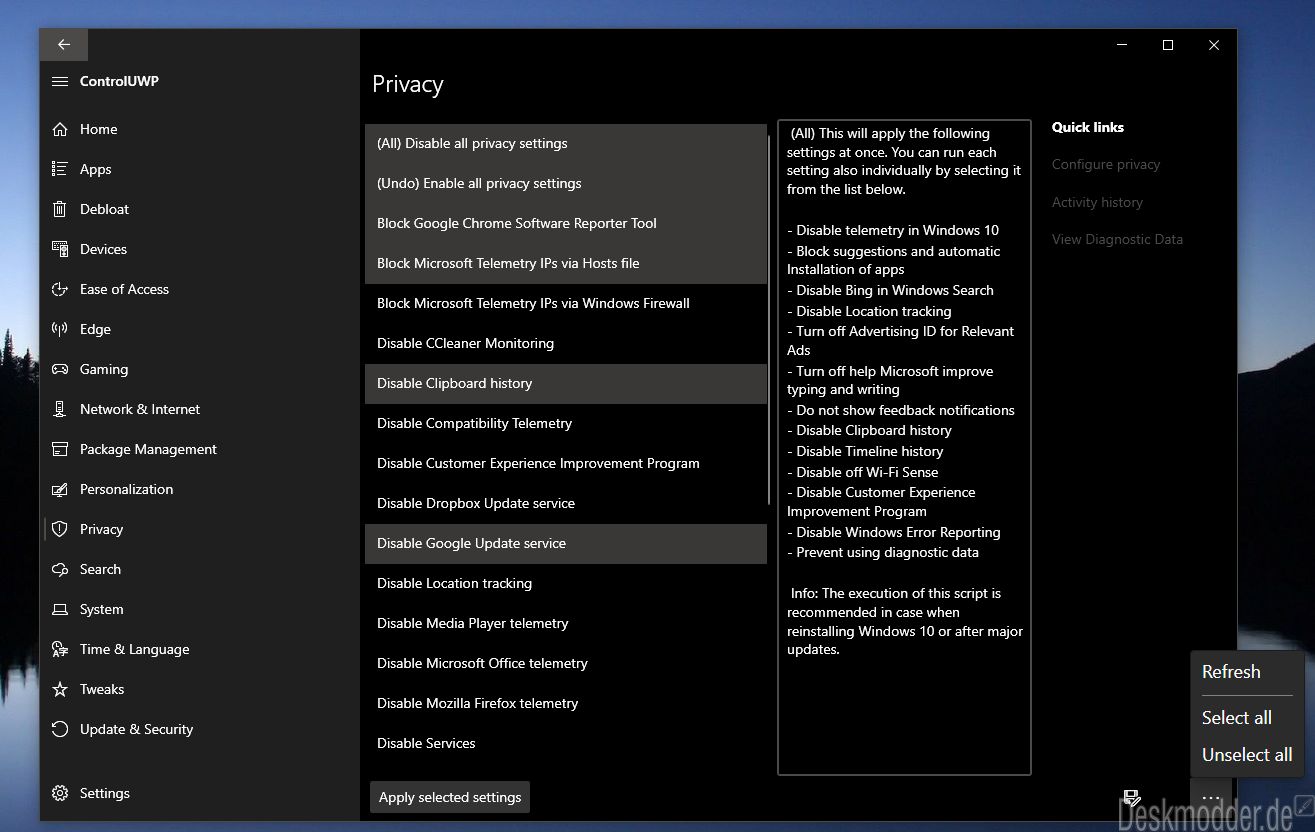This screenshot has width=1315, height=832.
Task: Choose Select all from the flyout menu
Action: [1237, 717]
